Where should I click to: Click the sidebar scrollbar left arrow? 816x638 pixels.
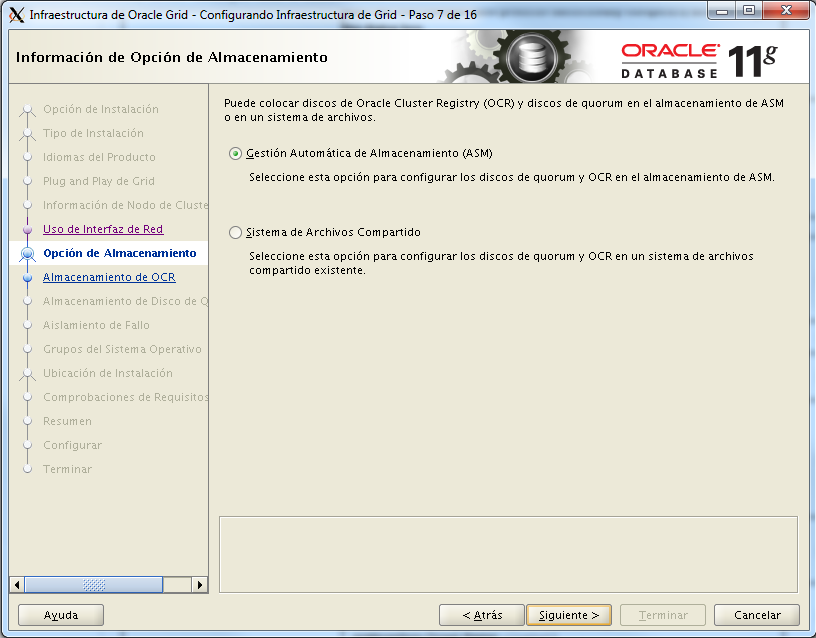[17, 585]
